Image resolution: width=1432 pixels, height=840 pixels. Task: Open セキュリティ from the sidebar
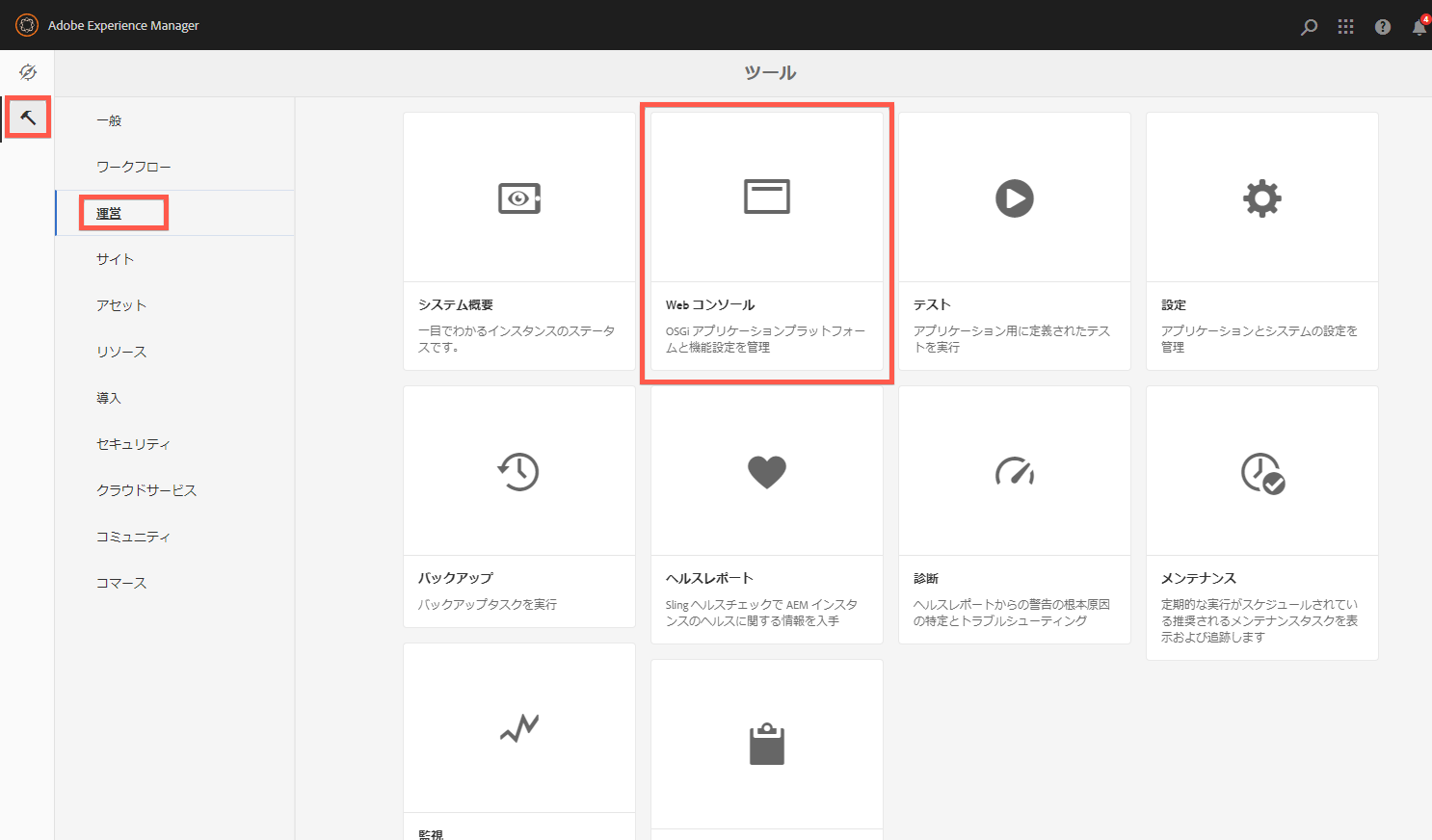(x=134, y=443)
